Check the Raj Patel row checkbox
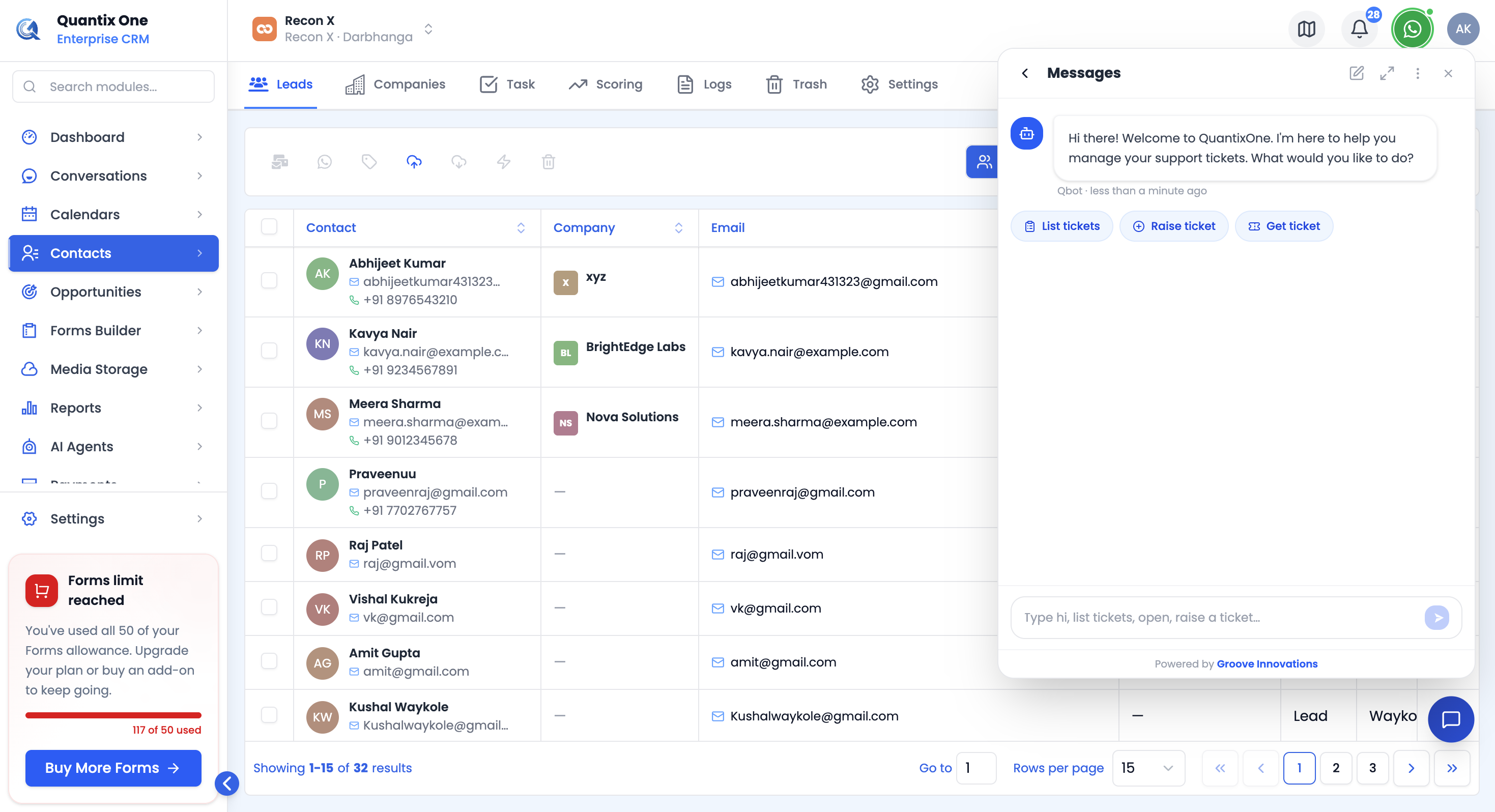Screen dimensions: 1495x812 [269, 554]
